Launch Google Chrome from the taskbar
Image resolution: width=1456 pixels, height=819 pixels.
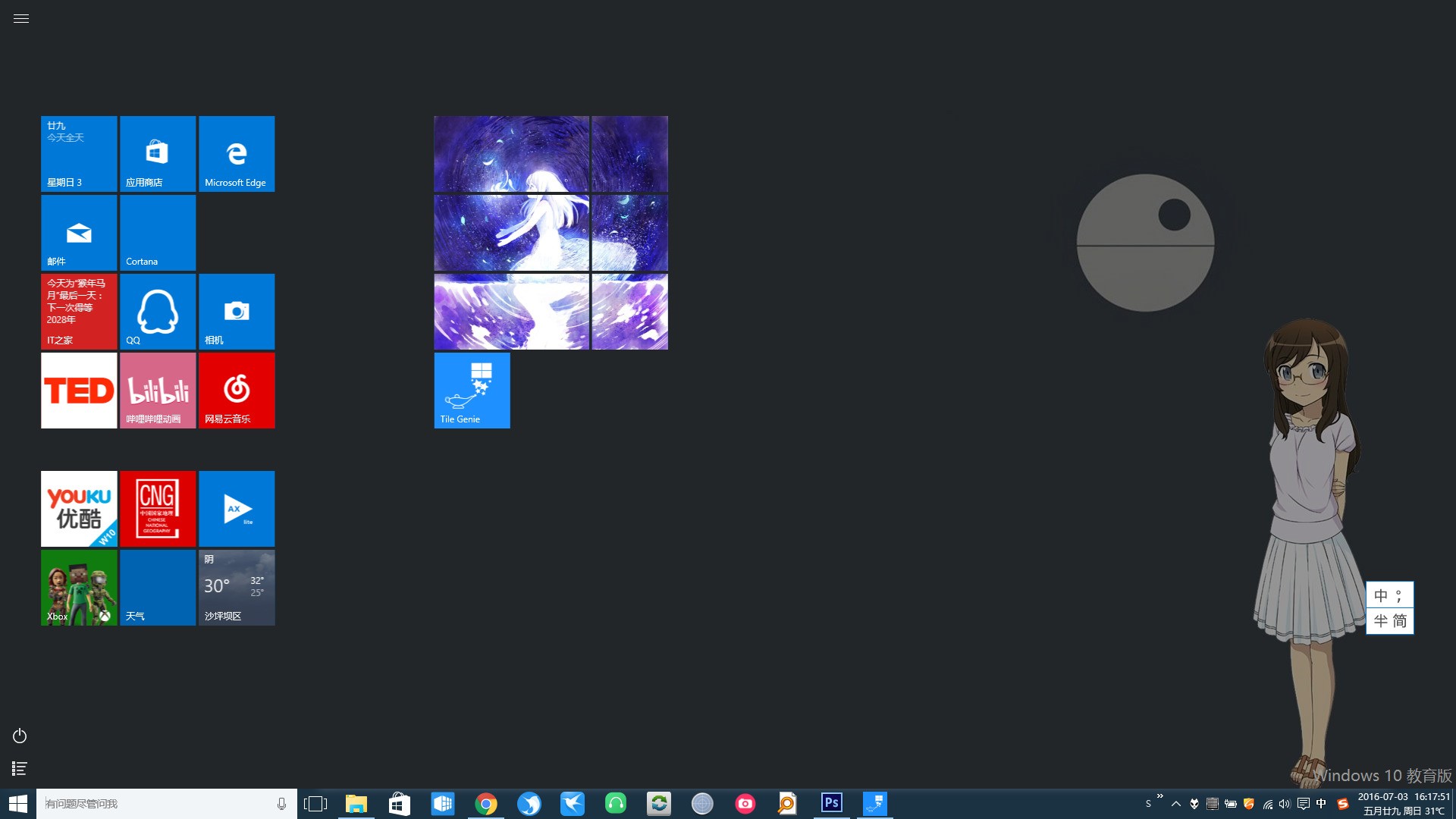[486, 804]
